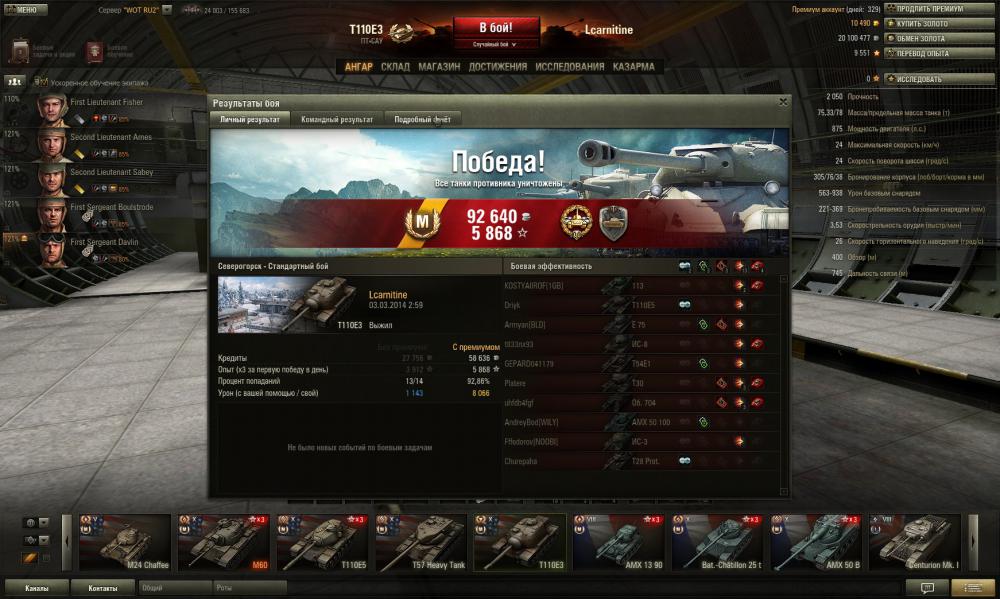Viewport: 1000px width, 599px height.
Task: Click the first achievement medal in the red banner
Action: pos(576,222)
